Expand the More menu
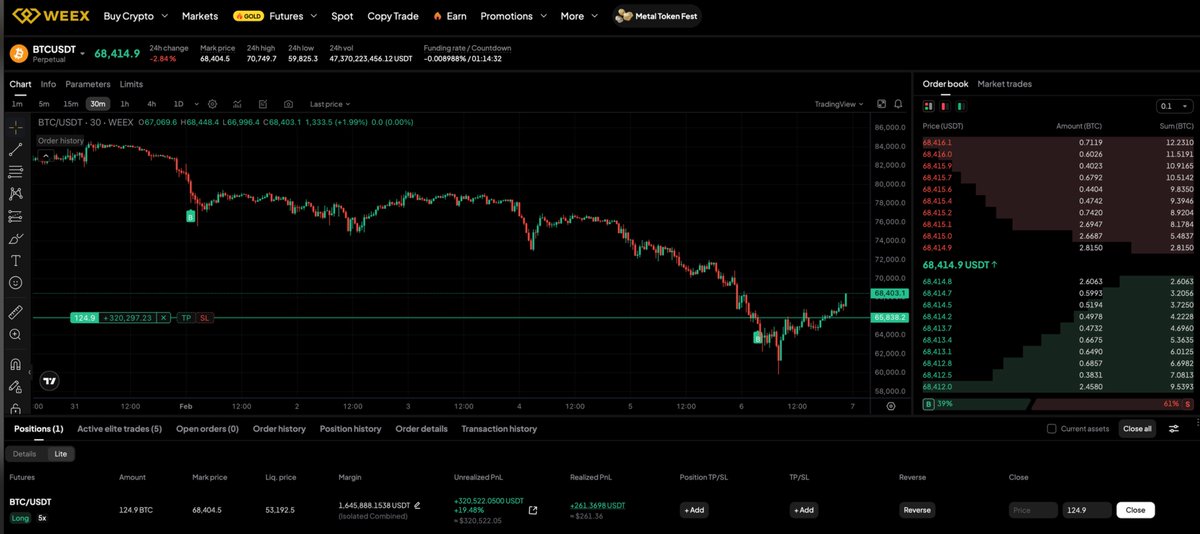This screenshot has height=534, width=1200. [x=579, y=16]
